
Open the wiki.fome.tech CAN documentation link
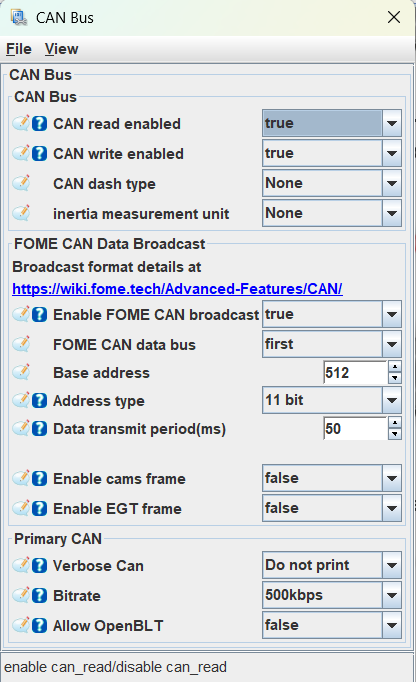tap(177, 289)
